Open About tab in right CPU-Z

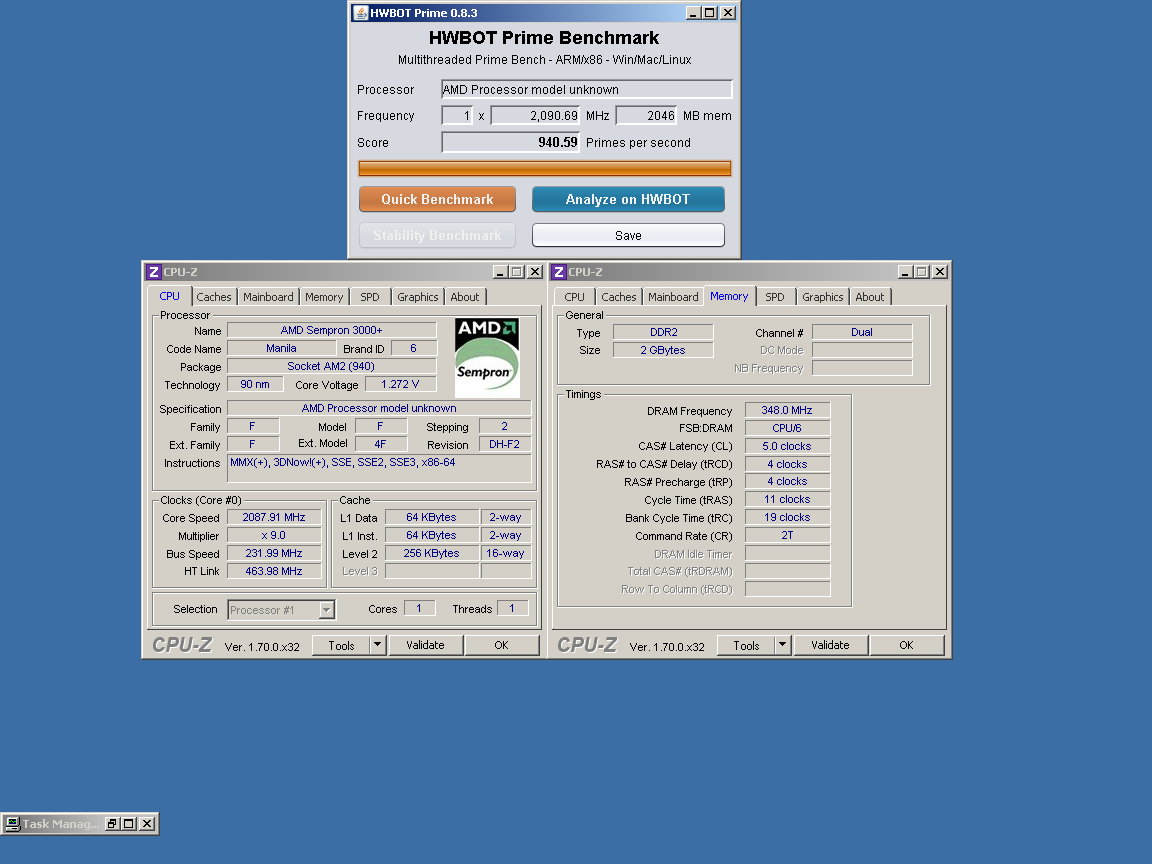[870, 297]
